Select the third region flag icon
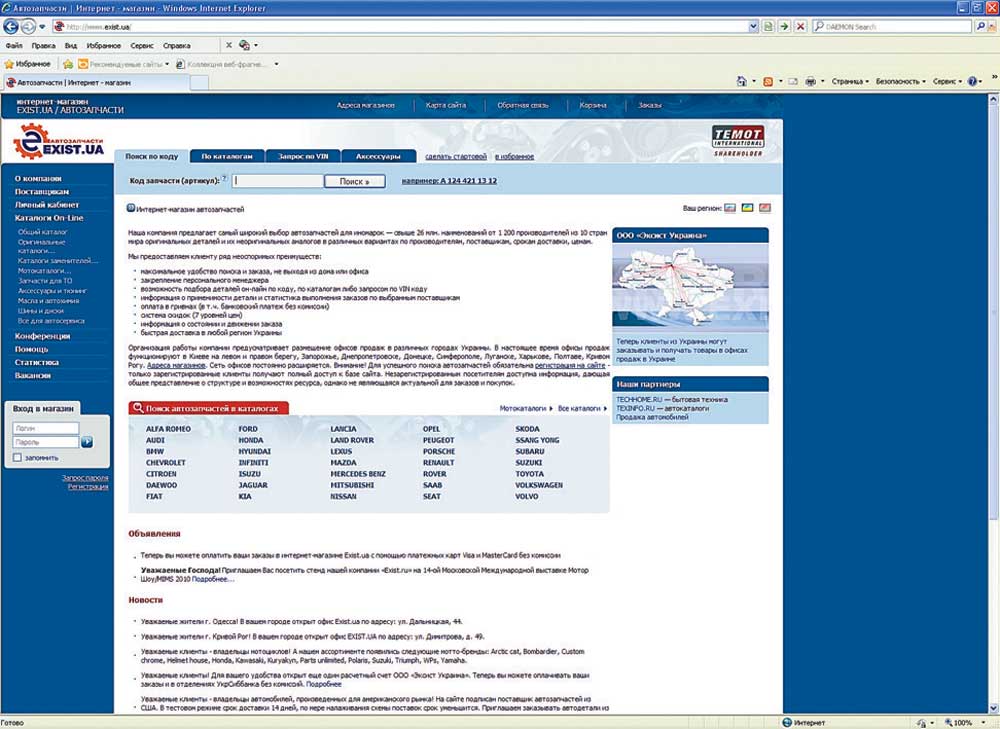The height and width of the screenshot is (729, 1000). coord(765,208)
